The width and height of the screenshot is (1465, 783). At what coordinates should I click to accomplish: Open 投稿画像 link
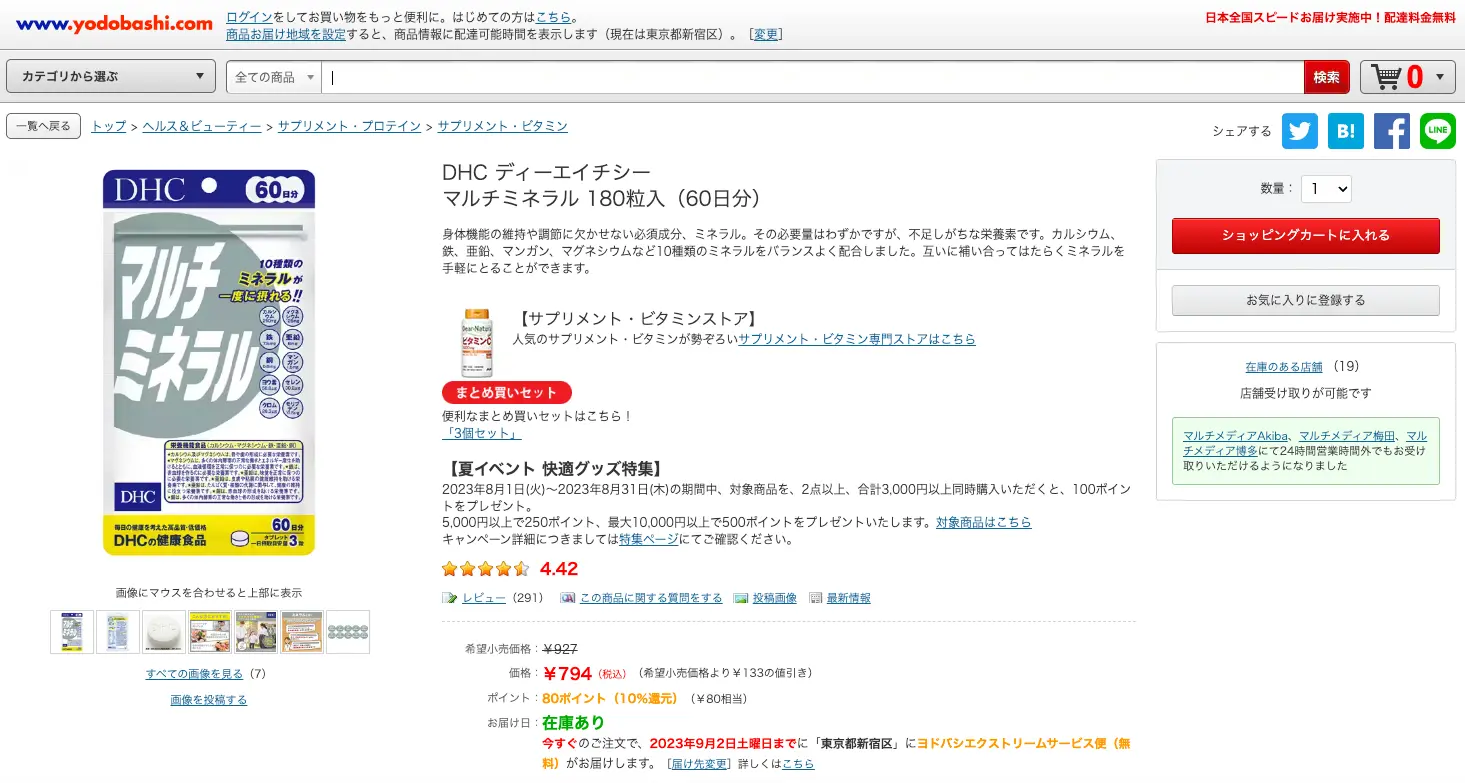(775, 598)
